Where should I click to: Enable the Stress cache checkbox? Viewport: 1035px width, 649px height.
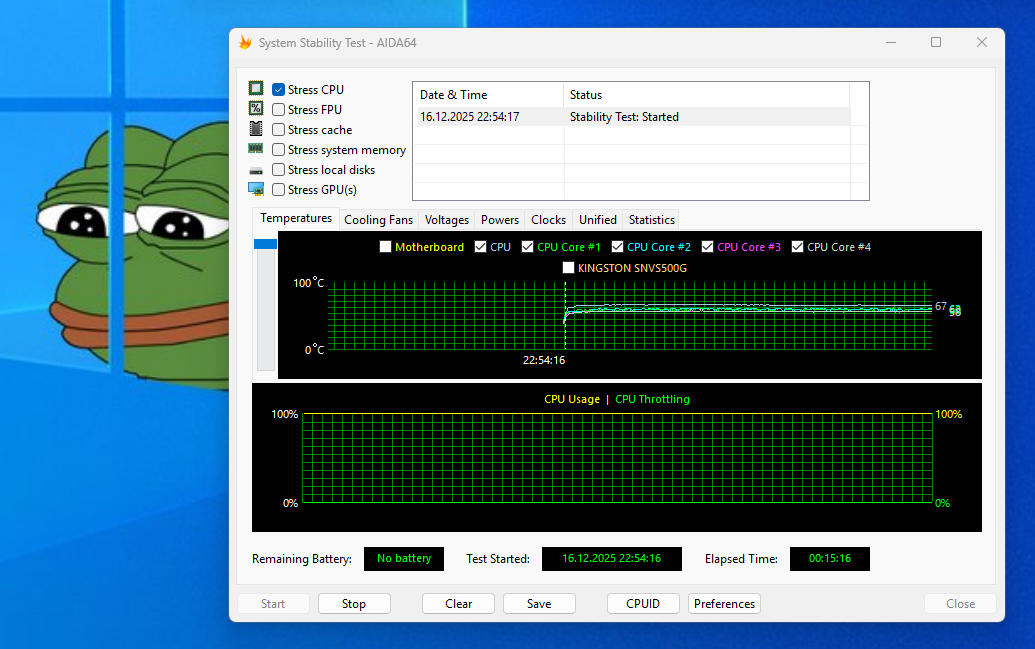point(279,130)
